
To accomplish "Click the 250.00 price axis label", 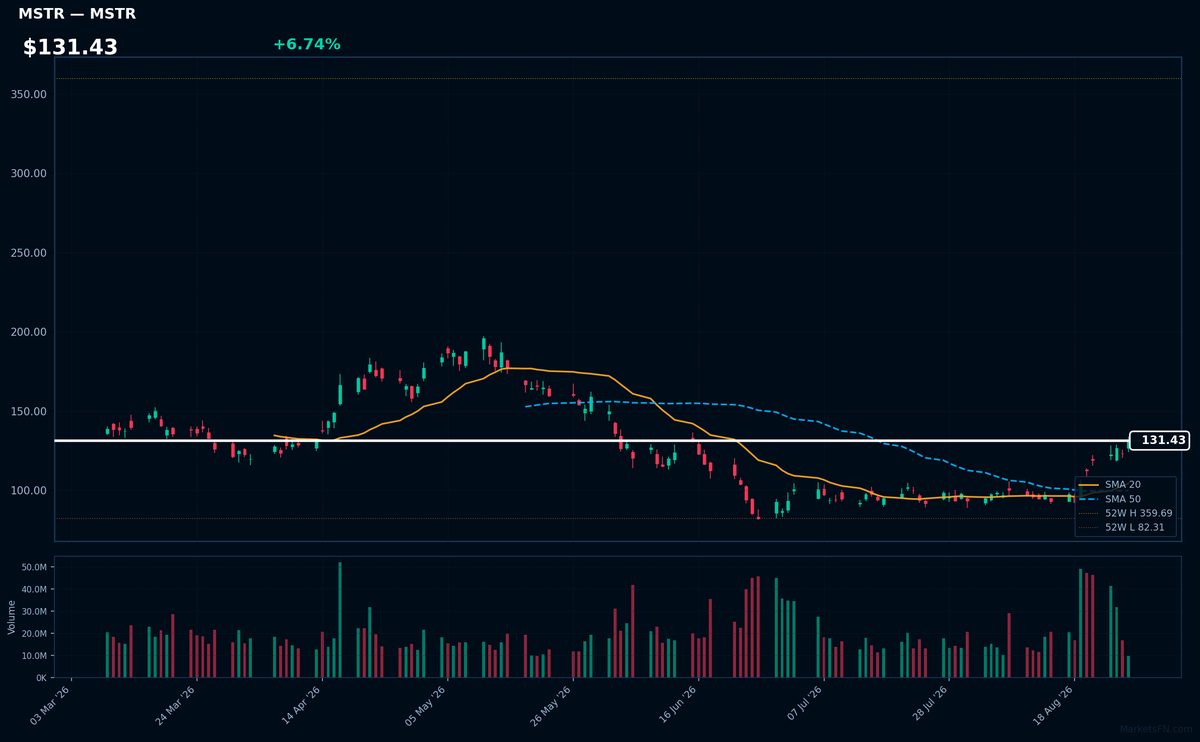I will pyautogui.click(x=29, y=253).
